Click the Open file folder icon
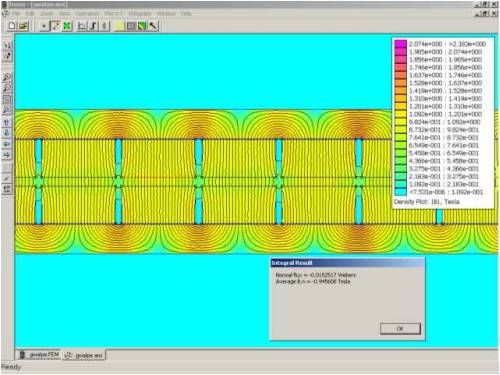500x375 pixels. (23, 26)
